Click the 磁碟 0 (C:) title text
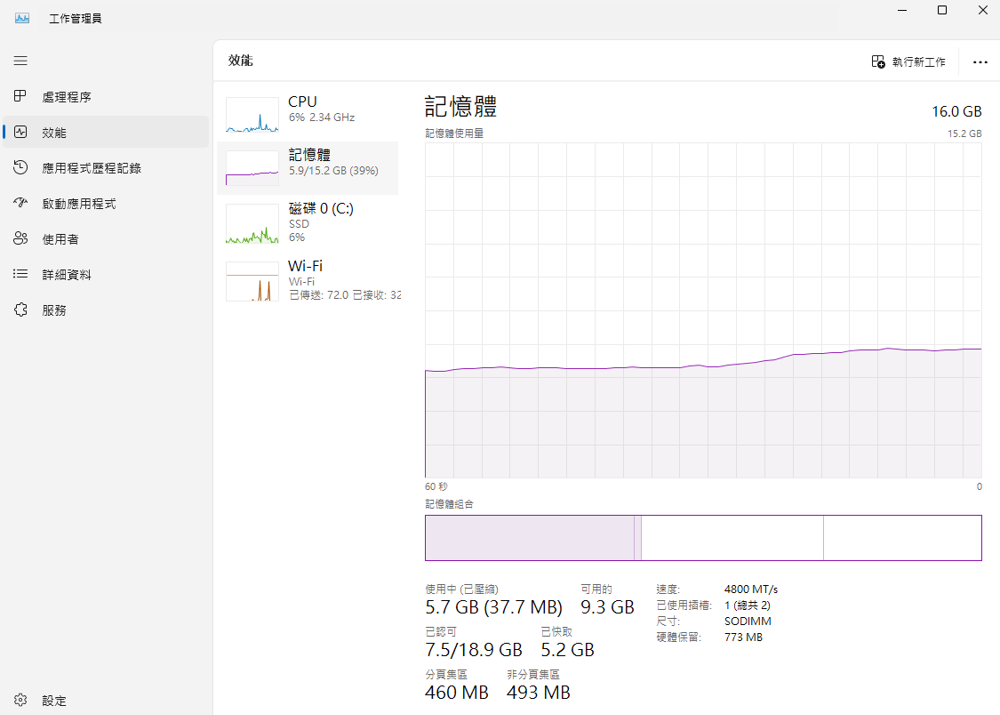This screenshot has height=715, width=1000. 321,209
